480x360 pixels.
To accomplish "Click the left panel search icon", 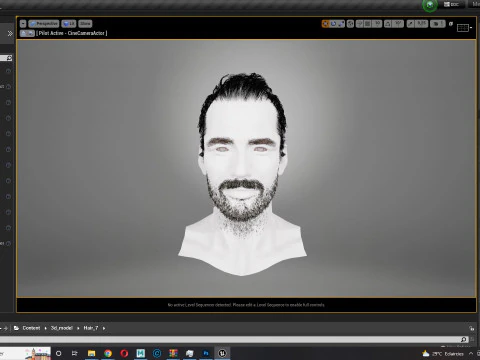I will [x=9, y=58].
